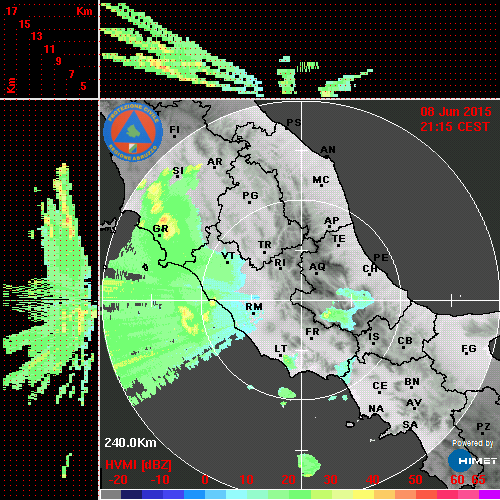Click the FG city label

click(x=469, y=349)
